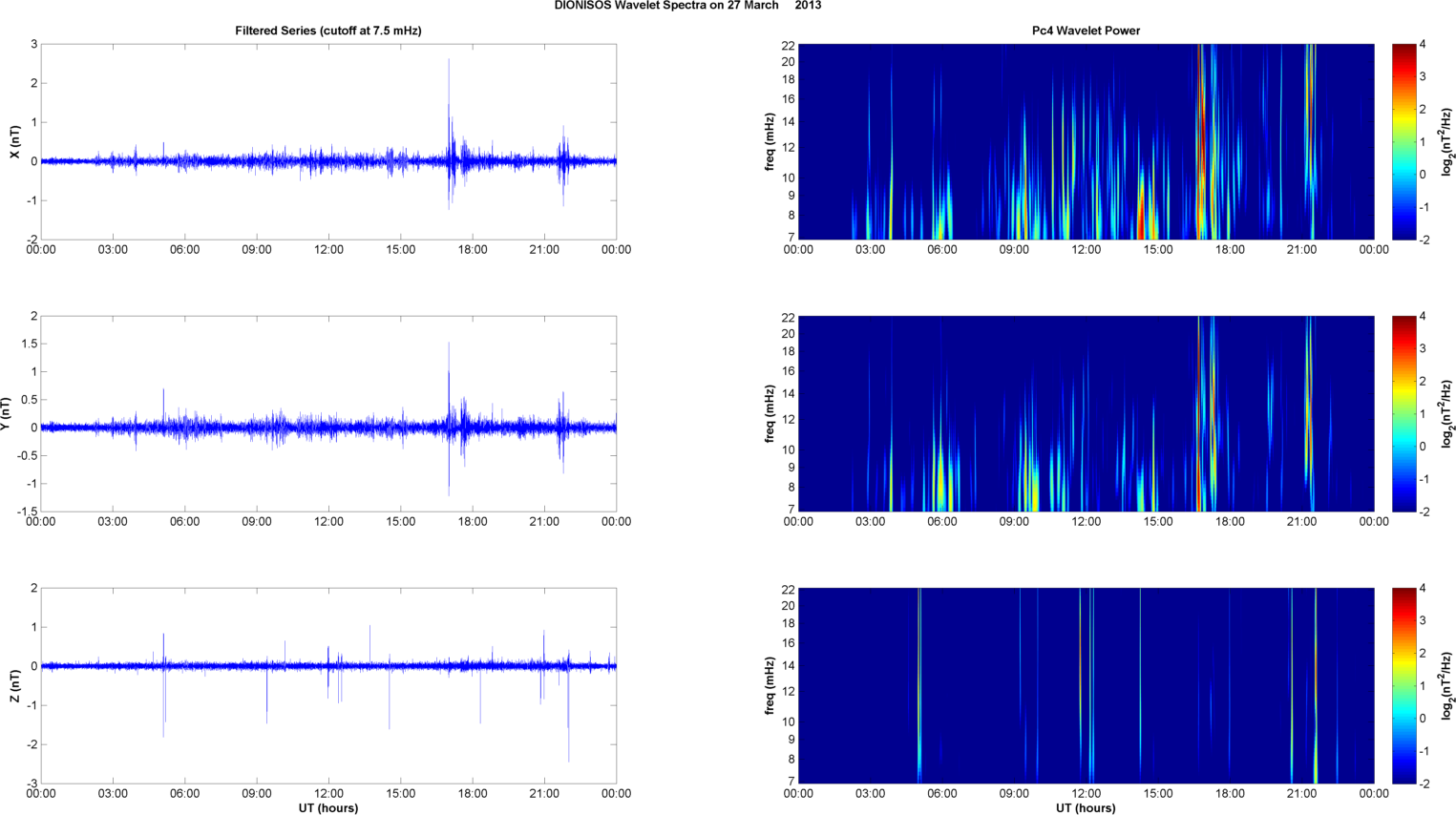Click the DIONISOS Wavelet Spectra figure title
The width and height of the screenshot is (1456, 815).
[x=687, y=6]
